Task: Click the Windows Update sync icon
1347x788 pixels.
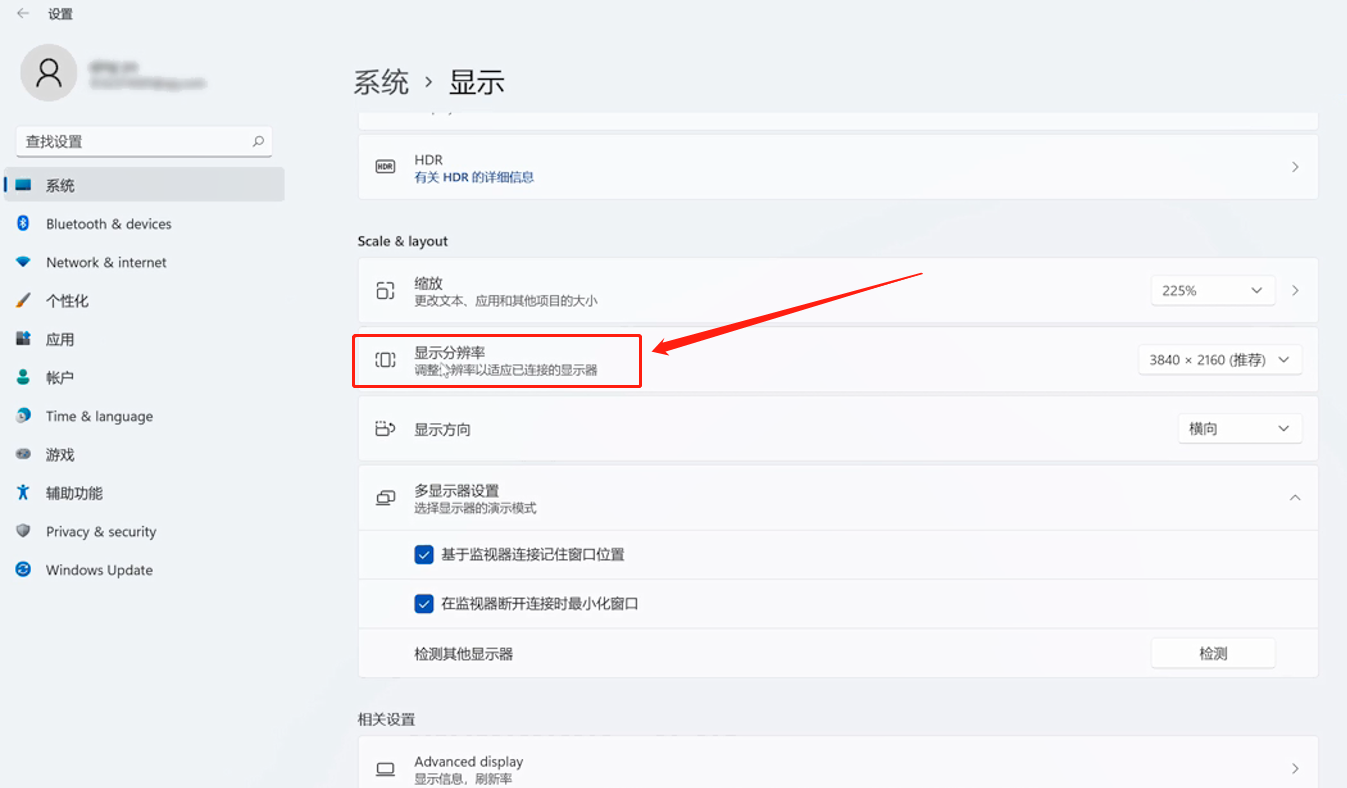Action: 23,570
